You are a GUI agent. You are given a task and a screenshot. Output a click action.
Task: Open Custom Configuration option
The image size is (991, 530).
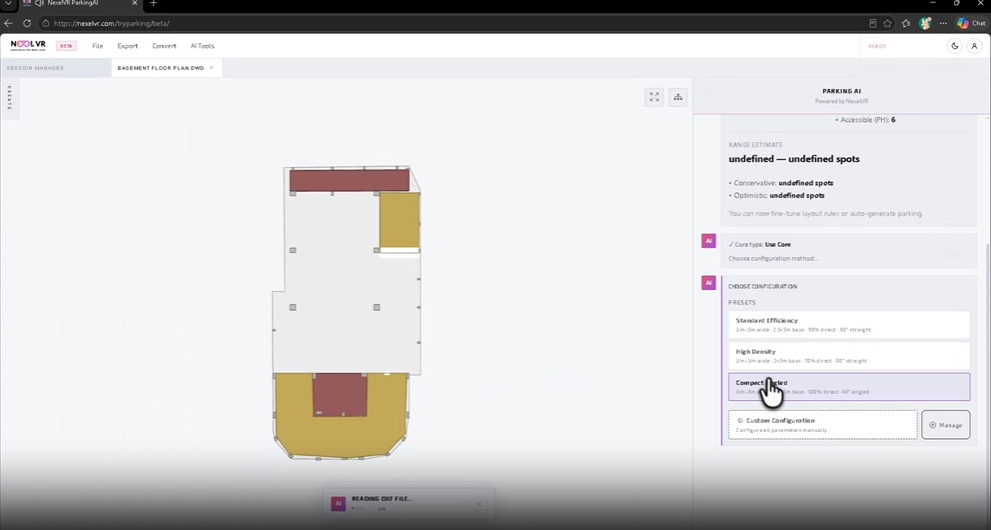click(822, 425)
